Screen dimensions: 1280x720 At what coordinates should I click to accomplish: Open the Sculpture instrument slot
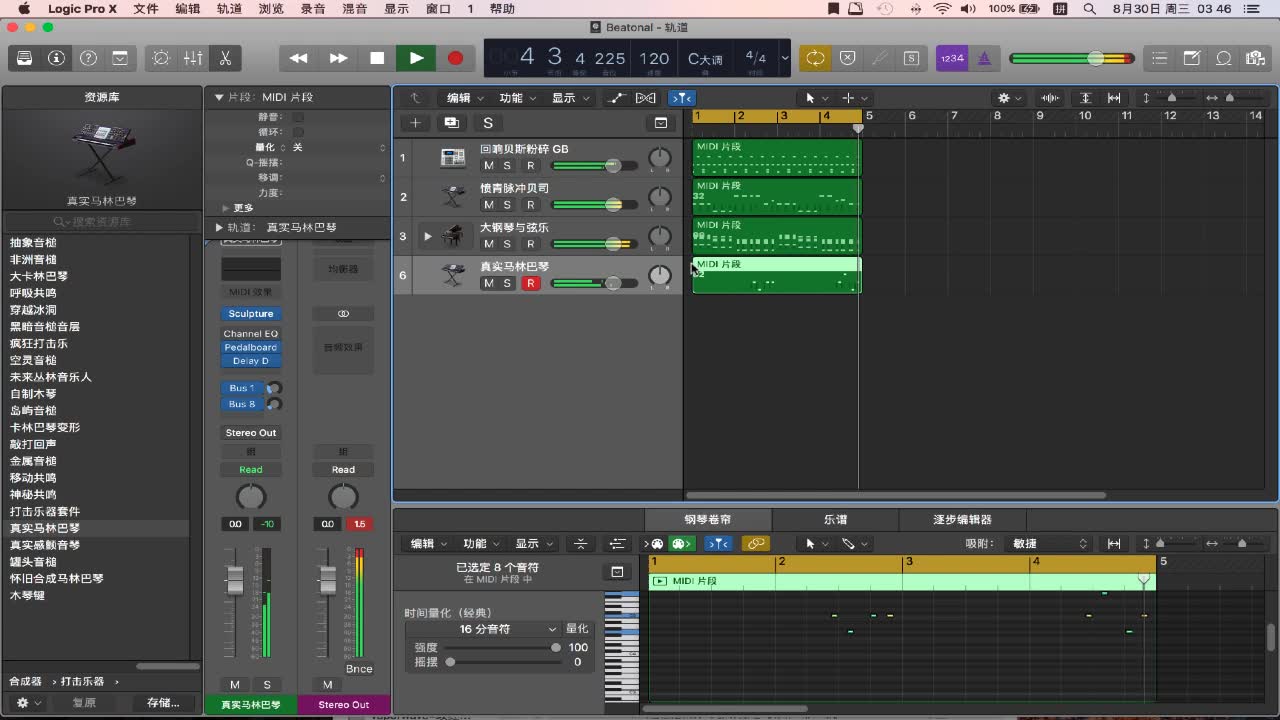click(x=250, y=314)
